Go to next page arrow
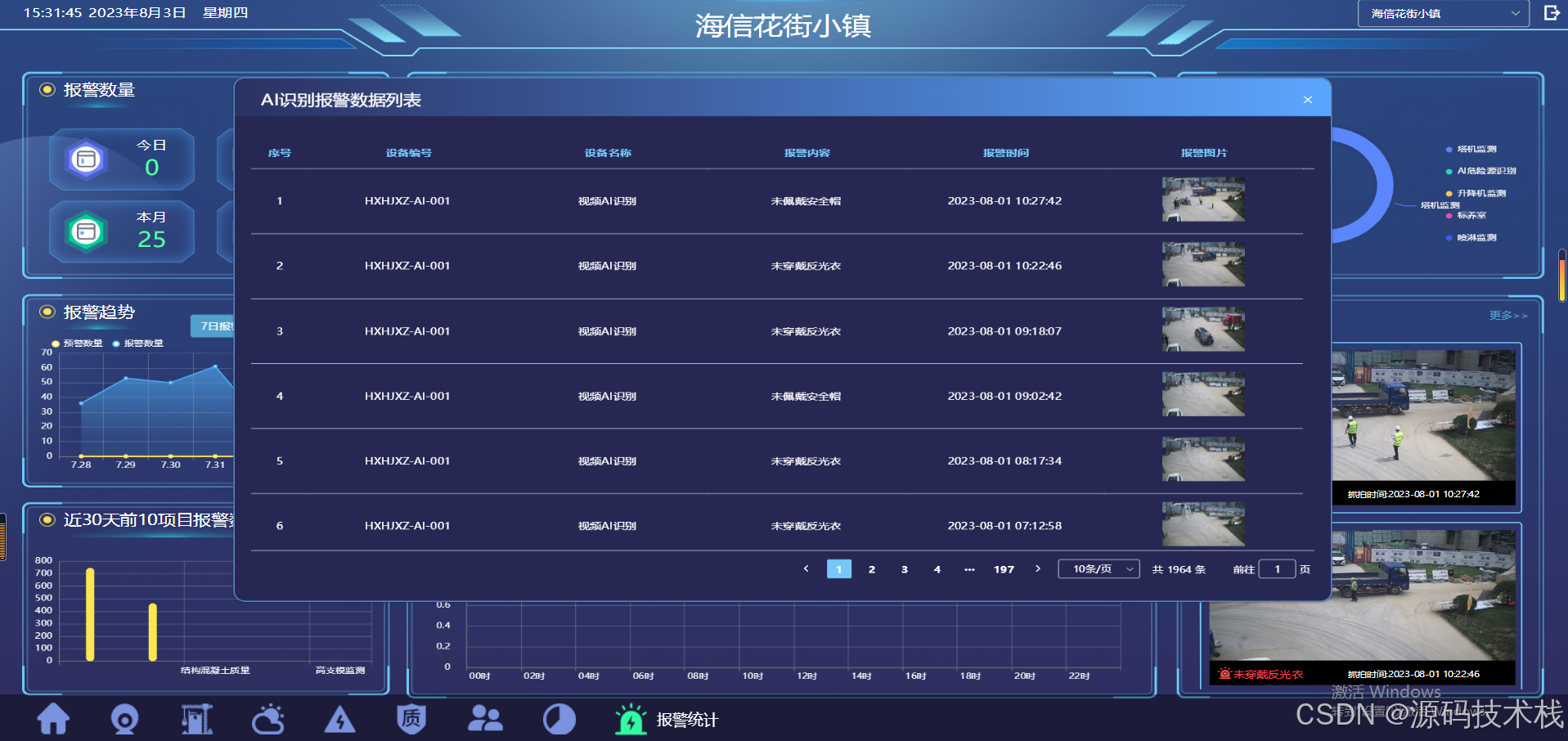The height and width of the screenshot is (741, 1568). (1037, 568)
